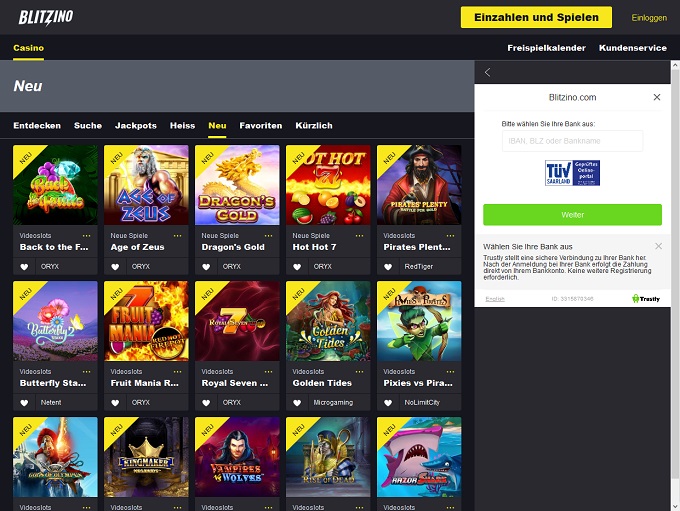This screenshot has width=680, height=511.
Task: Click the green Weiter button
Action: [572, 215]
